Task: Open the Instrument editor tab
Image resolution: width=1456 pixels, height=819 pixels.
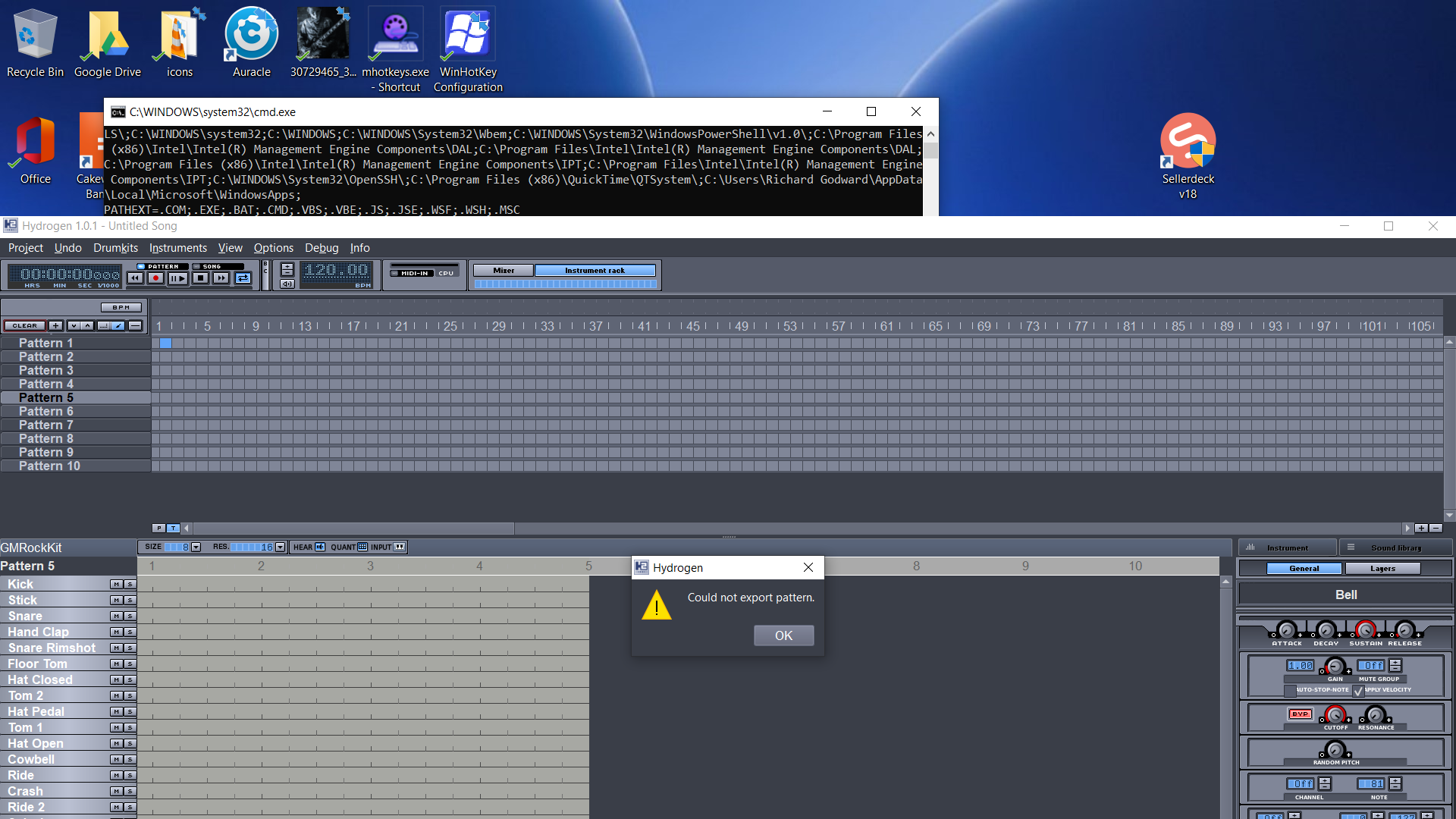Action: [x=1288, y=548]
